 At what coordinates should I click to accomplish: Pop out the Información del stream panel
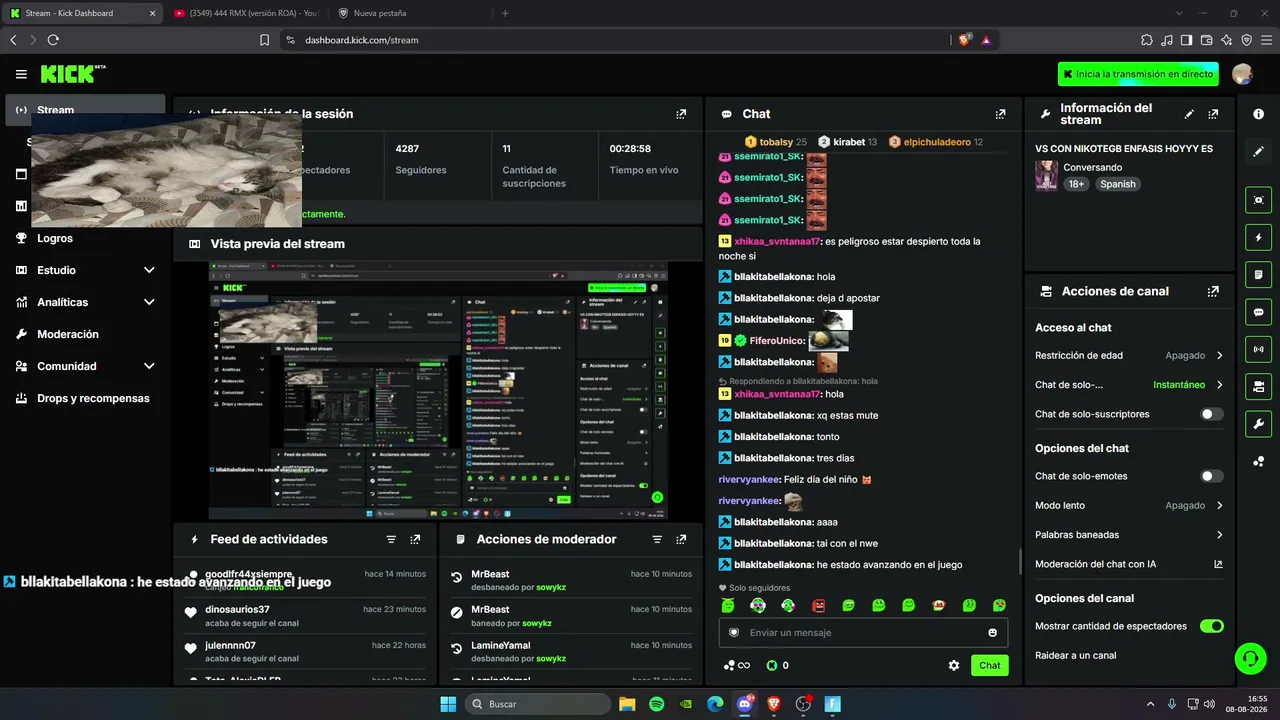coord(1213,114)
